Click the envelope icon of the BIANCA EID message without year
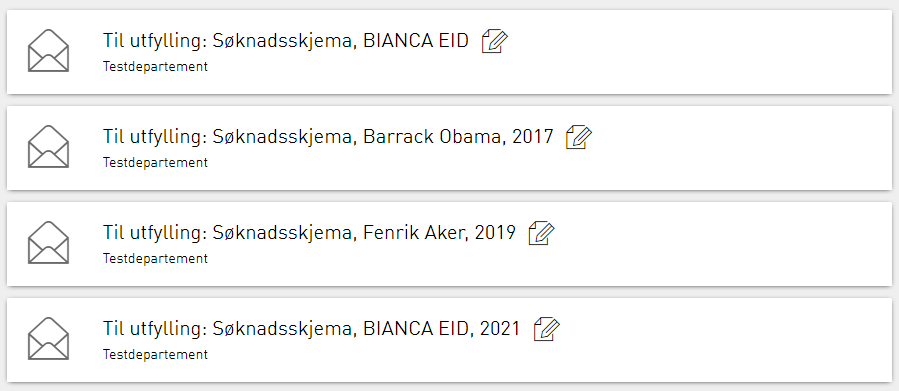The width and height of the screenshot is (899, 391). tap(48, 50)
